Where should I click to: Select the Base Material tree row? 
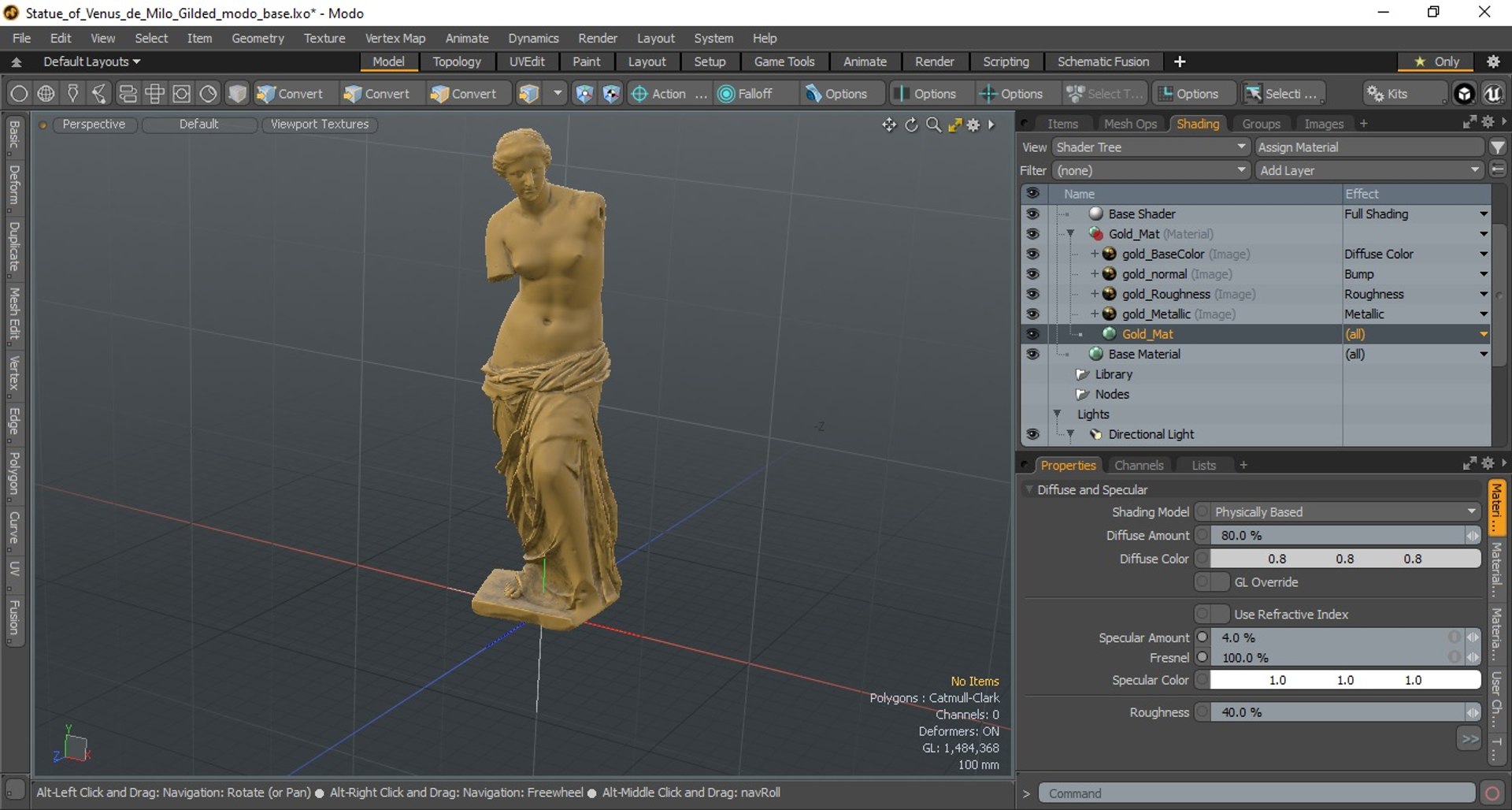click(x=1257, y=354)
